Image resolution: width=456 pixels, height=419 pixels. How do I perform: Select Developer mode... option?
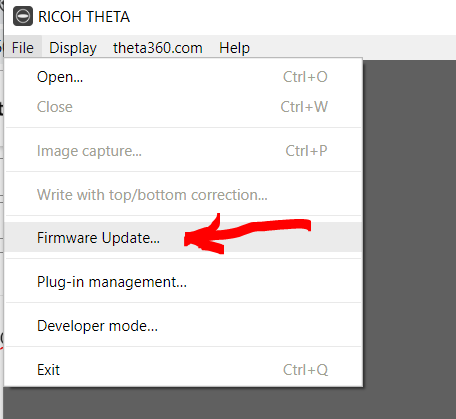coord(184,326)
